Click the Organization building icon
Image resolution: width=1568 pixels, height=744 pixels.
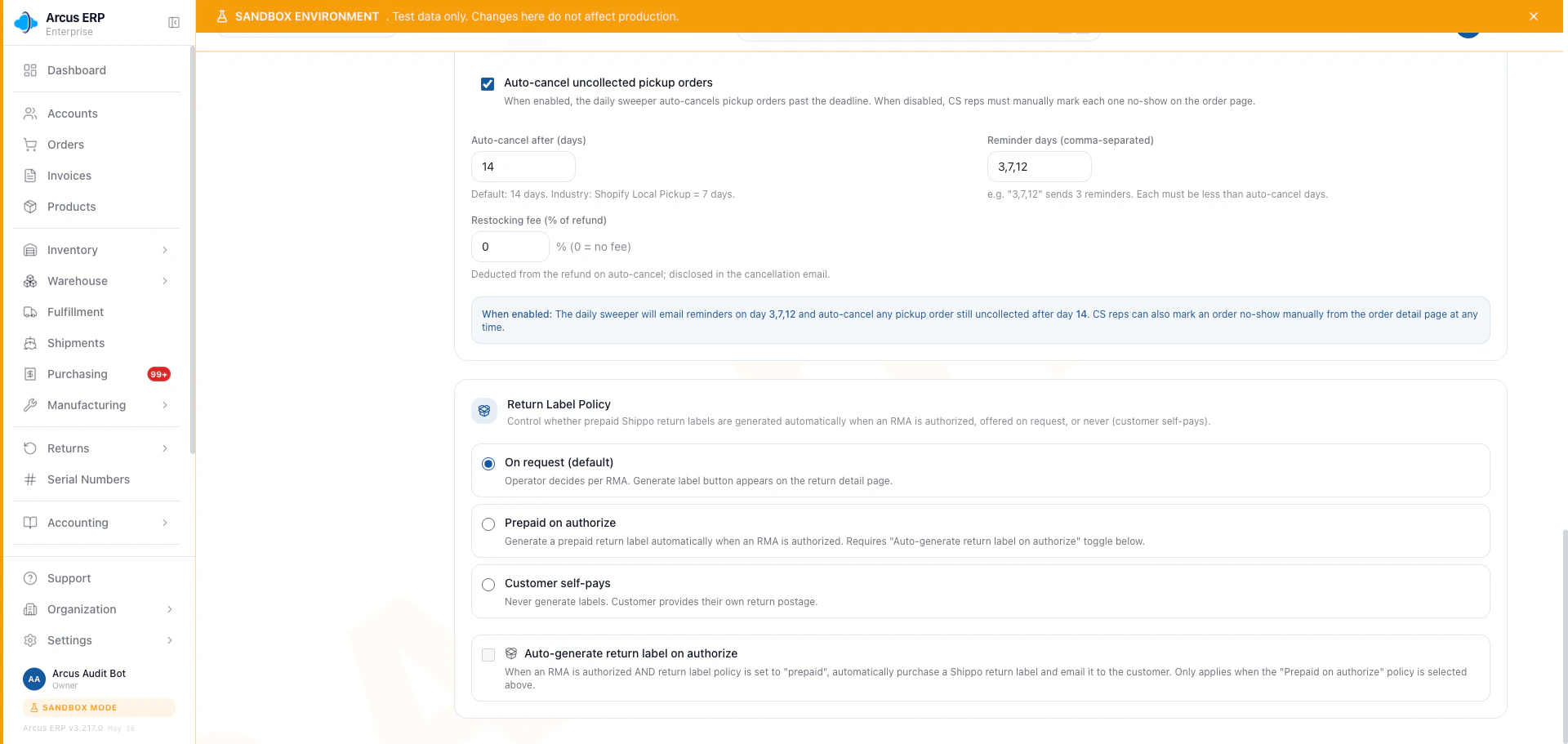[30, 609]
